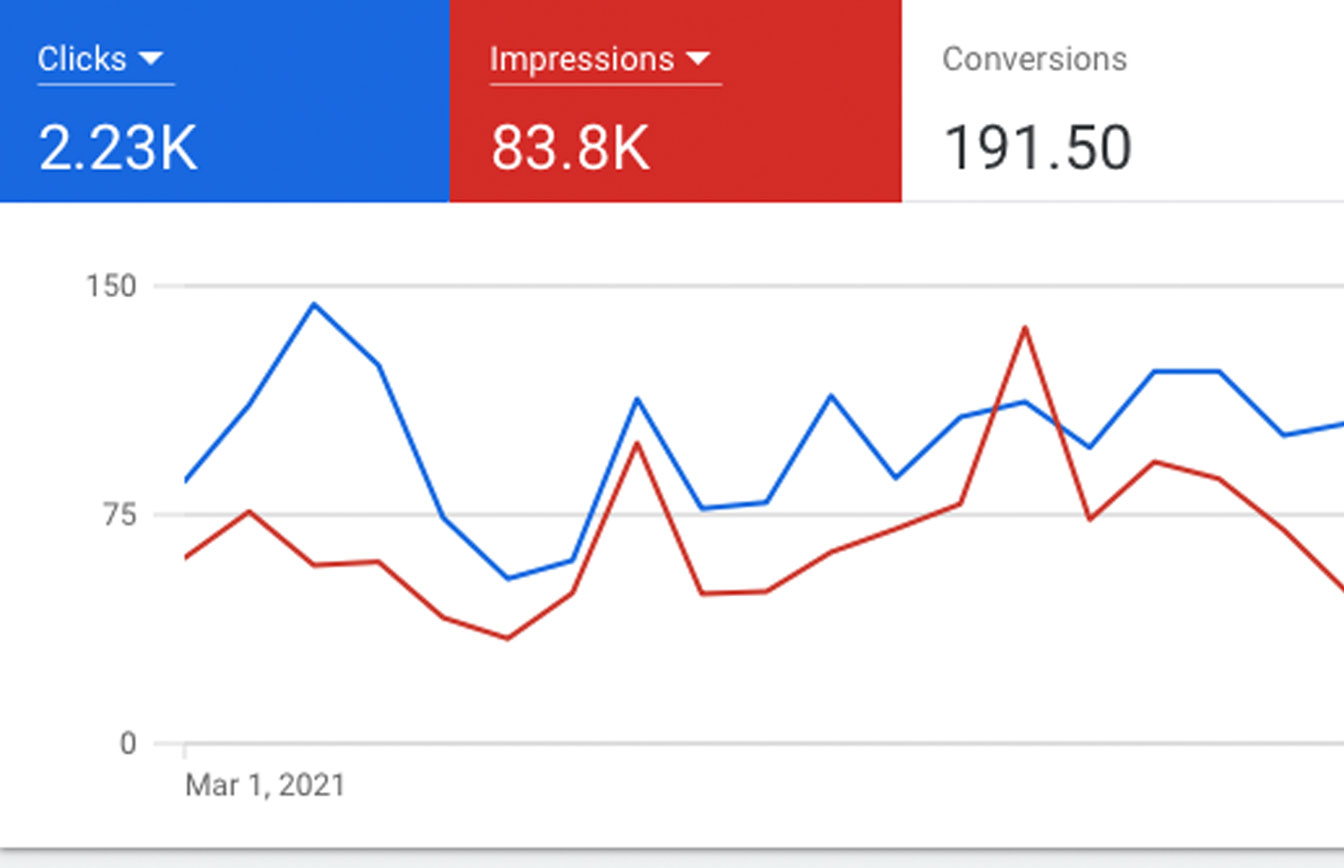Screen dimensions: 1344x868
Task: Click the red line's starting point at Mar 1
Action: 186,558
